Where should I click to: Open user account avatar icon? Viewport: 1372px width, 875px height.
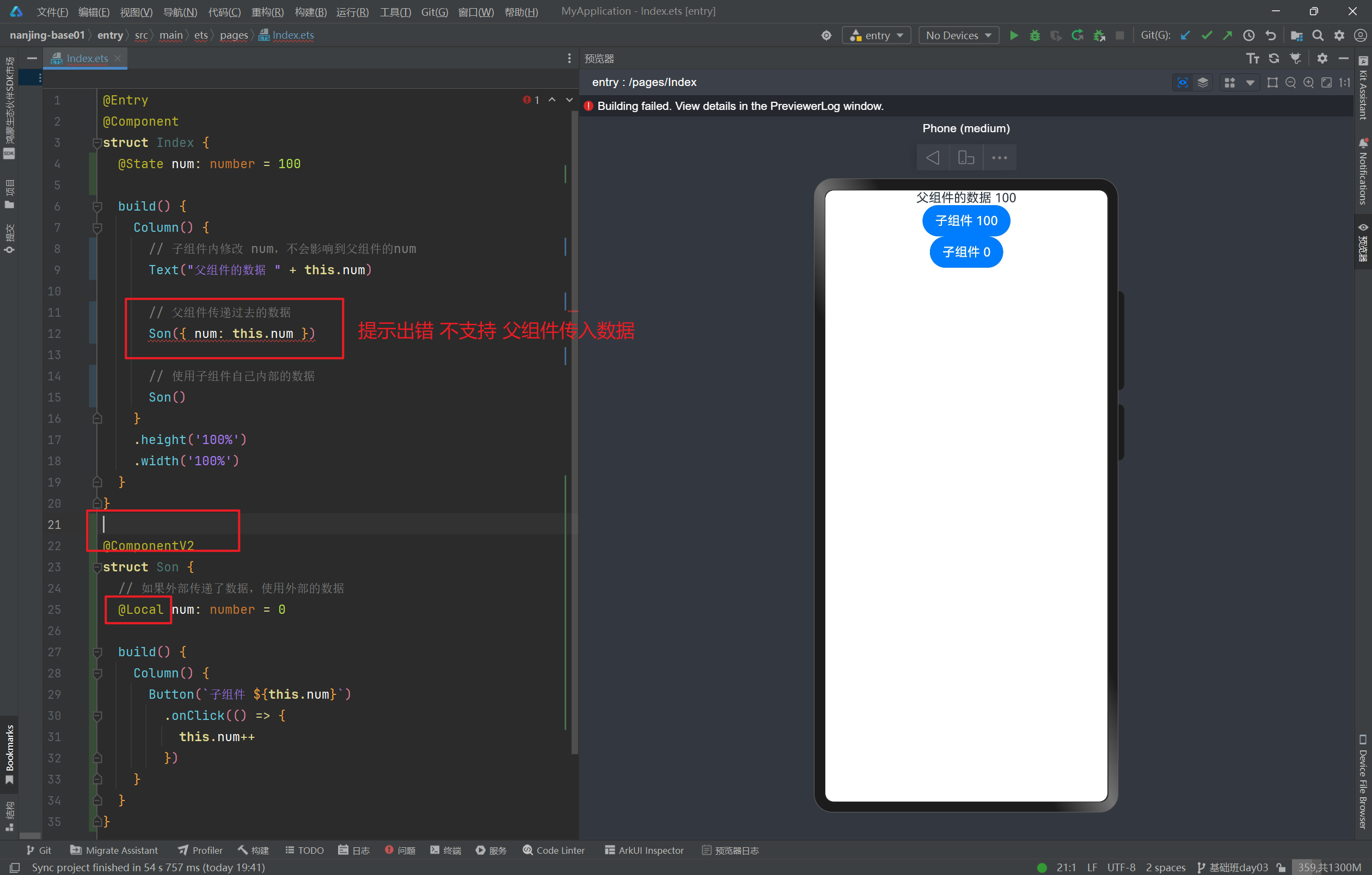tap(1360, 35)
